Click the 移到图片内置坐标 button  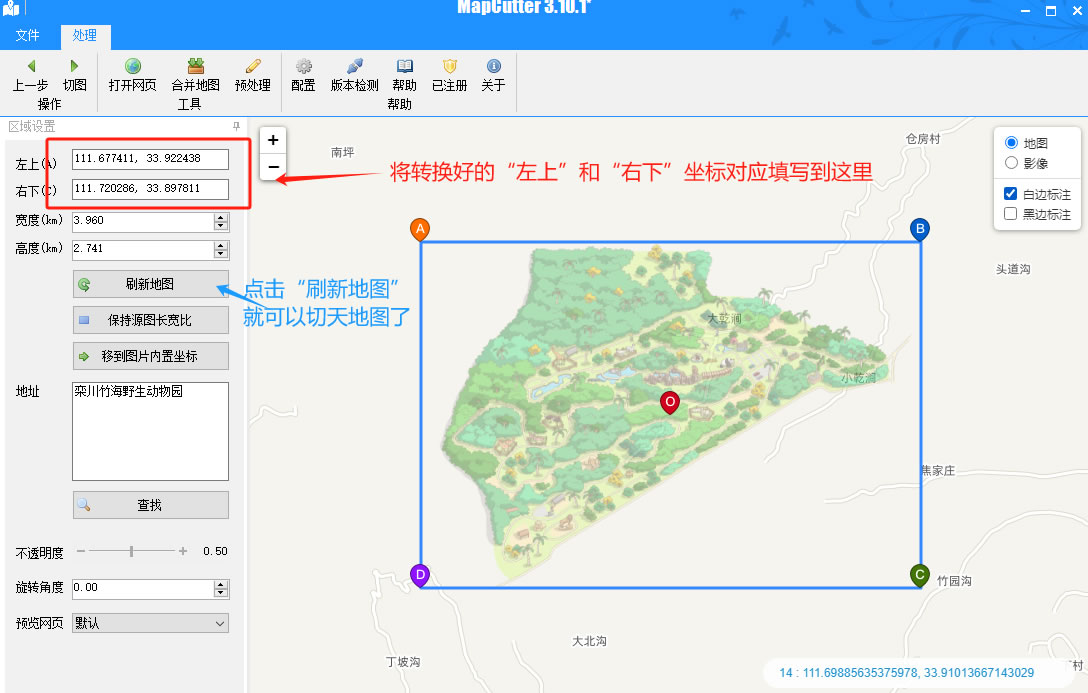pyautogui.click(x=151, y=356)
